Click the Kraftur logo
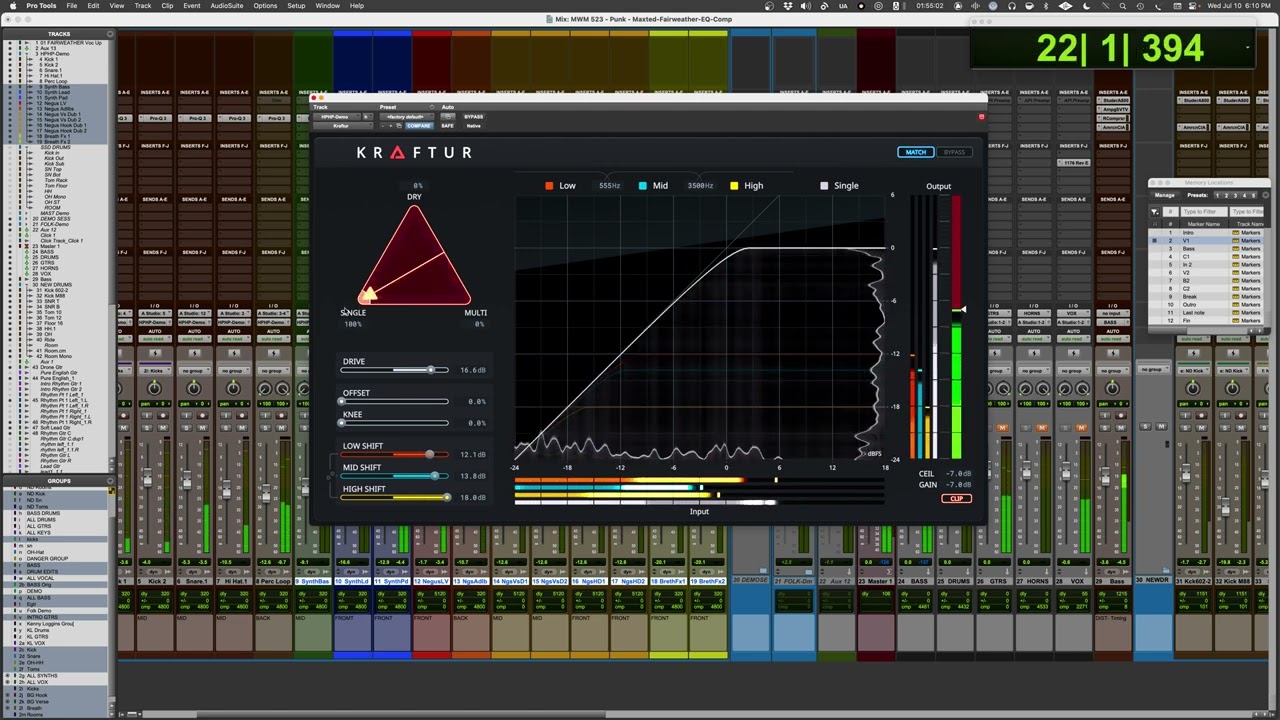Viewport: 1280px width, 720px height. coord(414,153)
